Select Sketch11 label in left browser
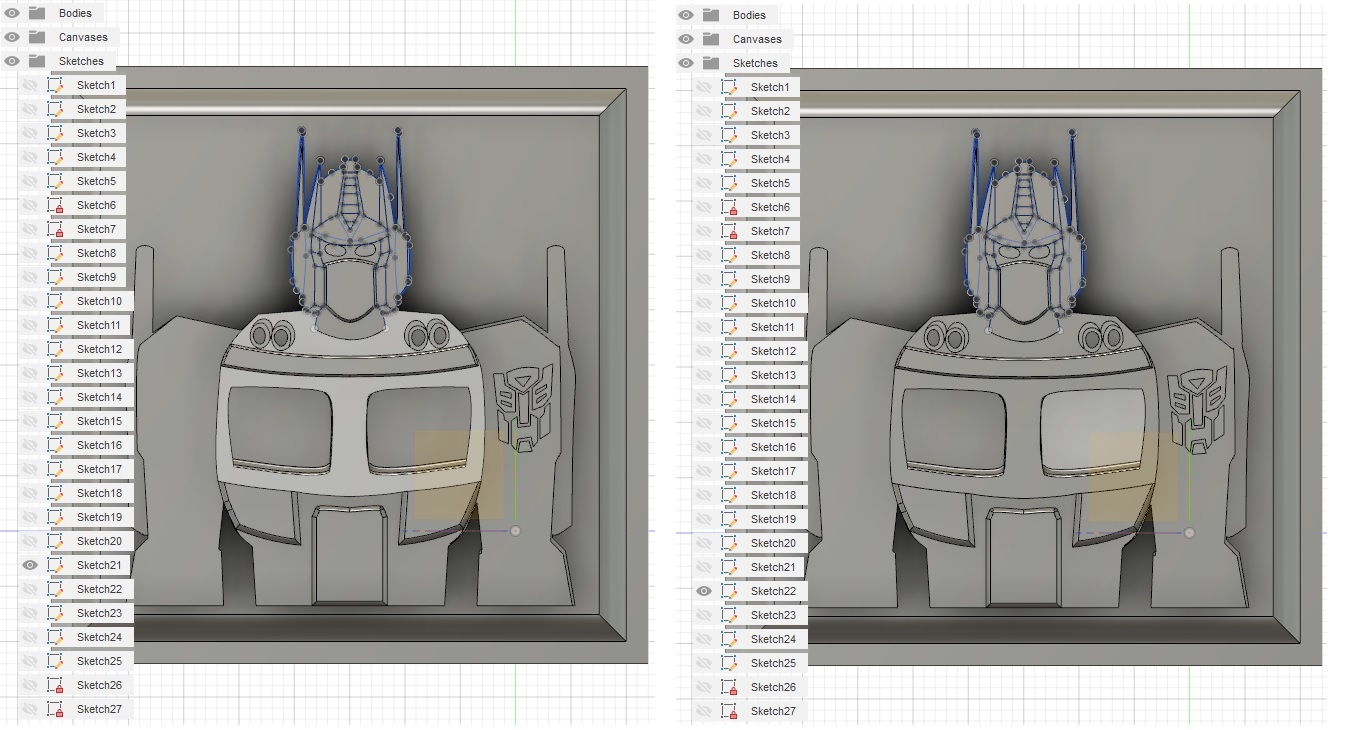 pyautogui.click(x=99, y=325)
